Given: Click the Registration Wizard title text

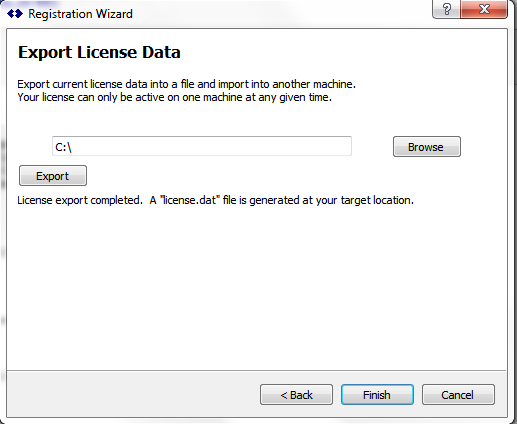Looking at the screenshot, I should [80, 14].
